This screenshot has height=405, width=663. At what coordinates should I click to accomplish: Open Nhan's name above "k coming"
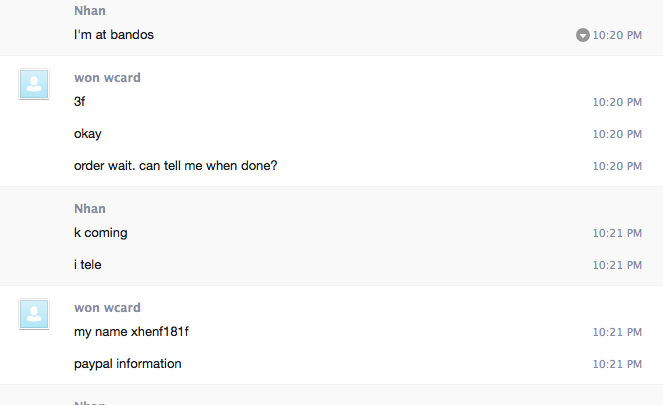[x=90, y=209]
